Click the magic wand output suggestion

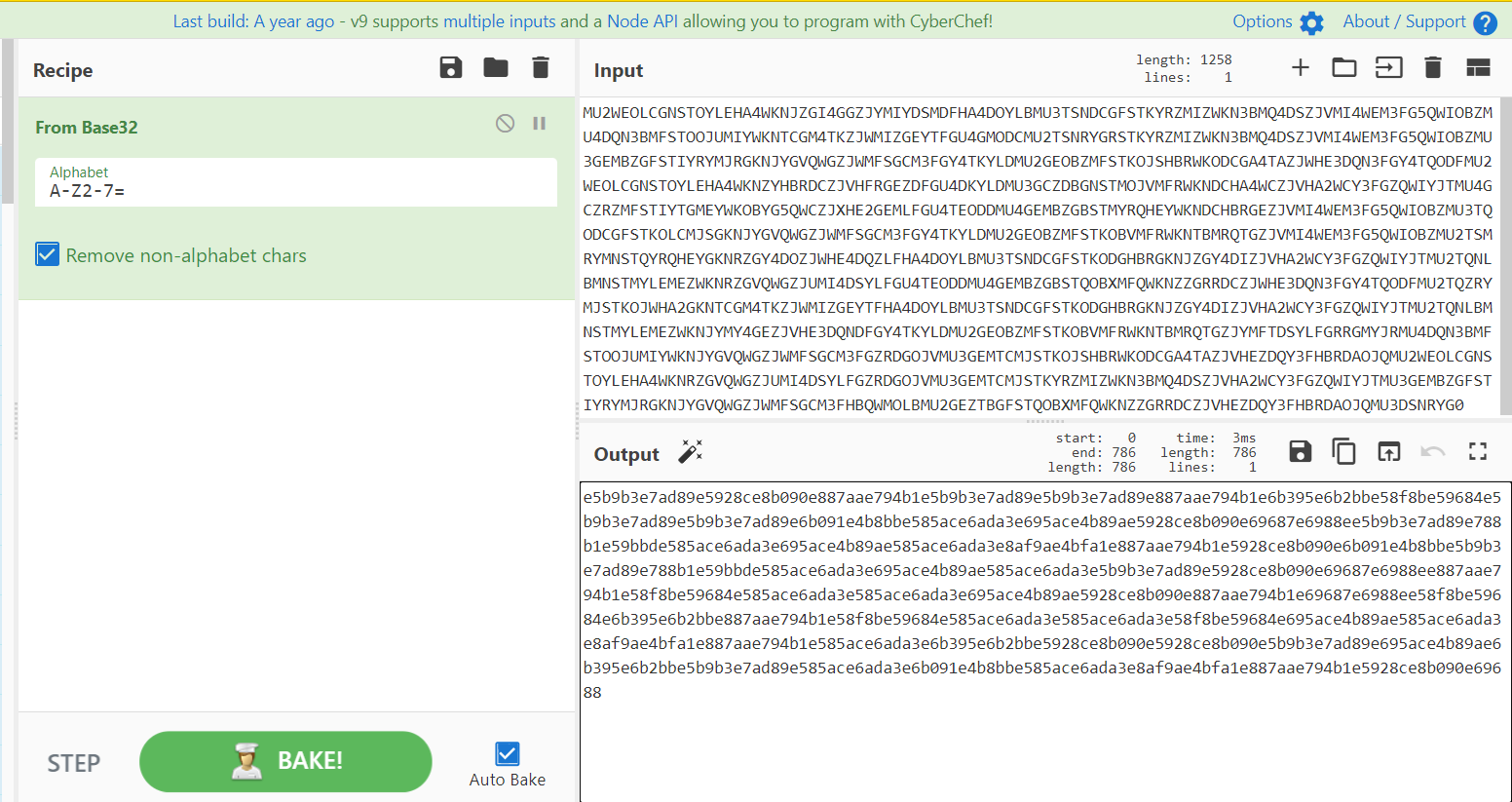tap(691, 451)
